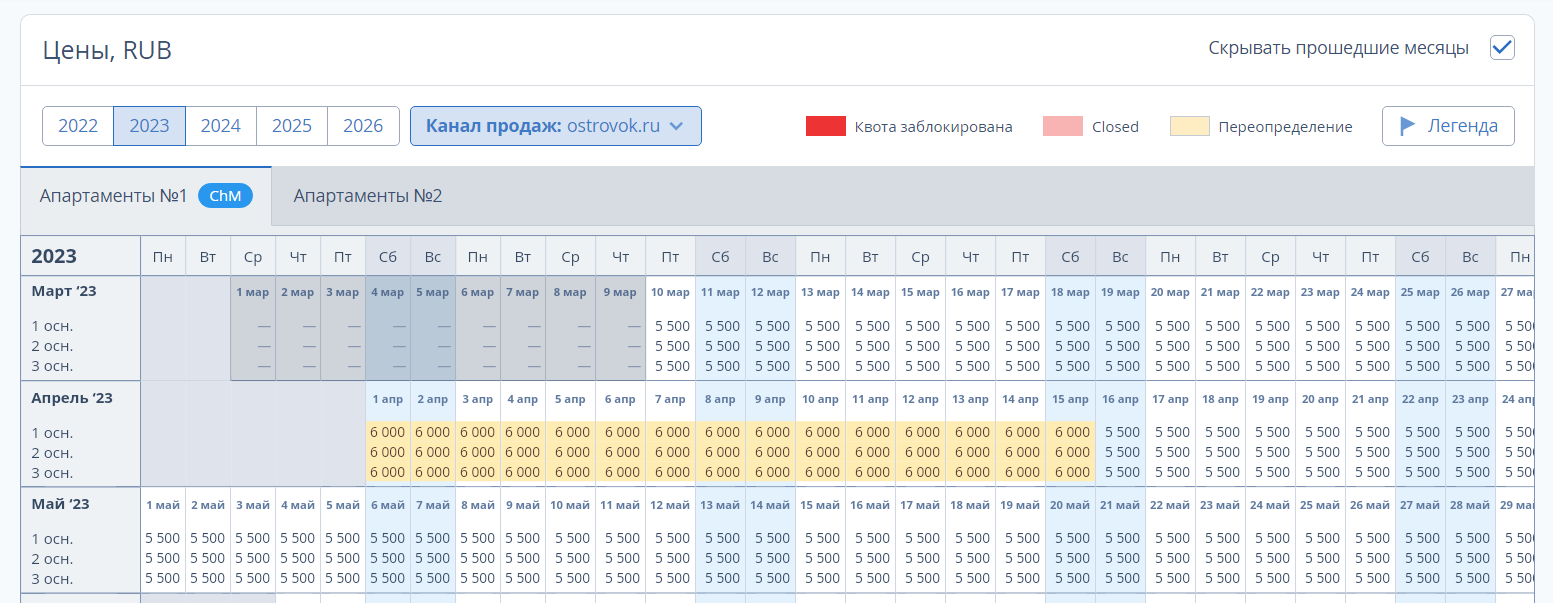The width and height of the screenshot is (1553, 603).
Task: Click the 18 мар date cell
Action: pos(1071,292)
